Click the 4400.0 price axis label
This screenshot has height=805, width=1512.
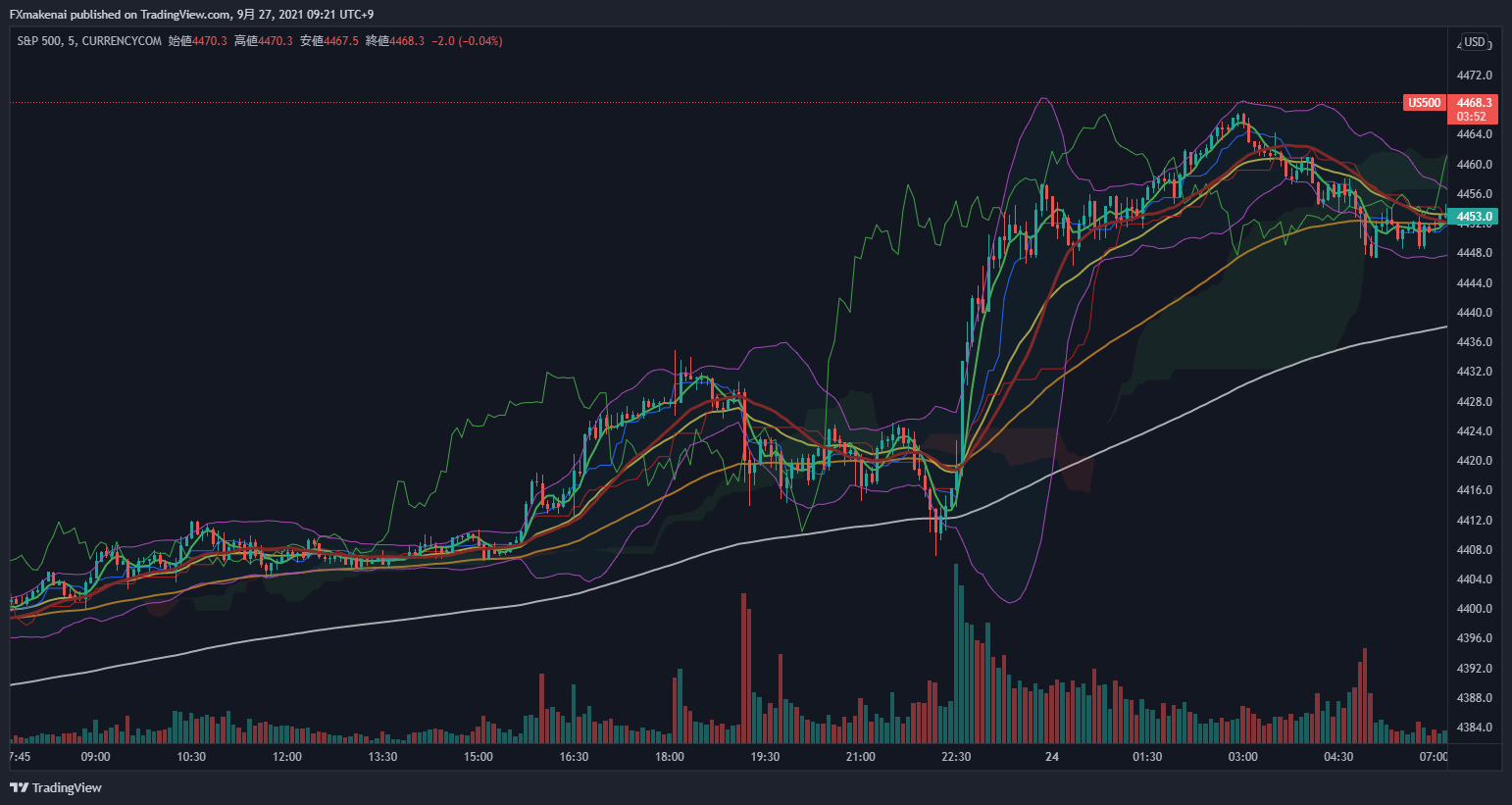click(1475, 609)
